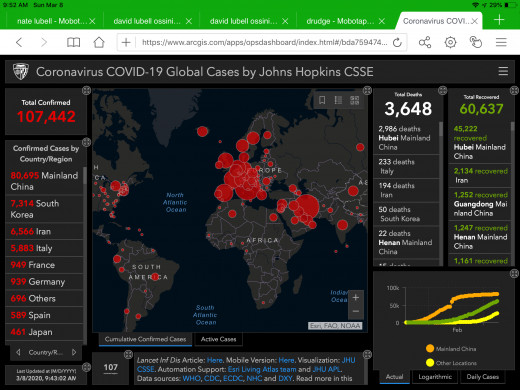Switch to the drudge - Mobotap tab
520x390 pixels.
click(341, 21)
